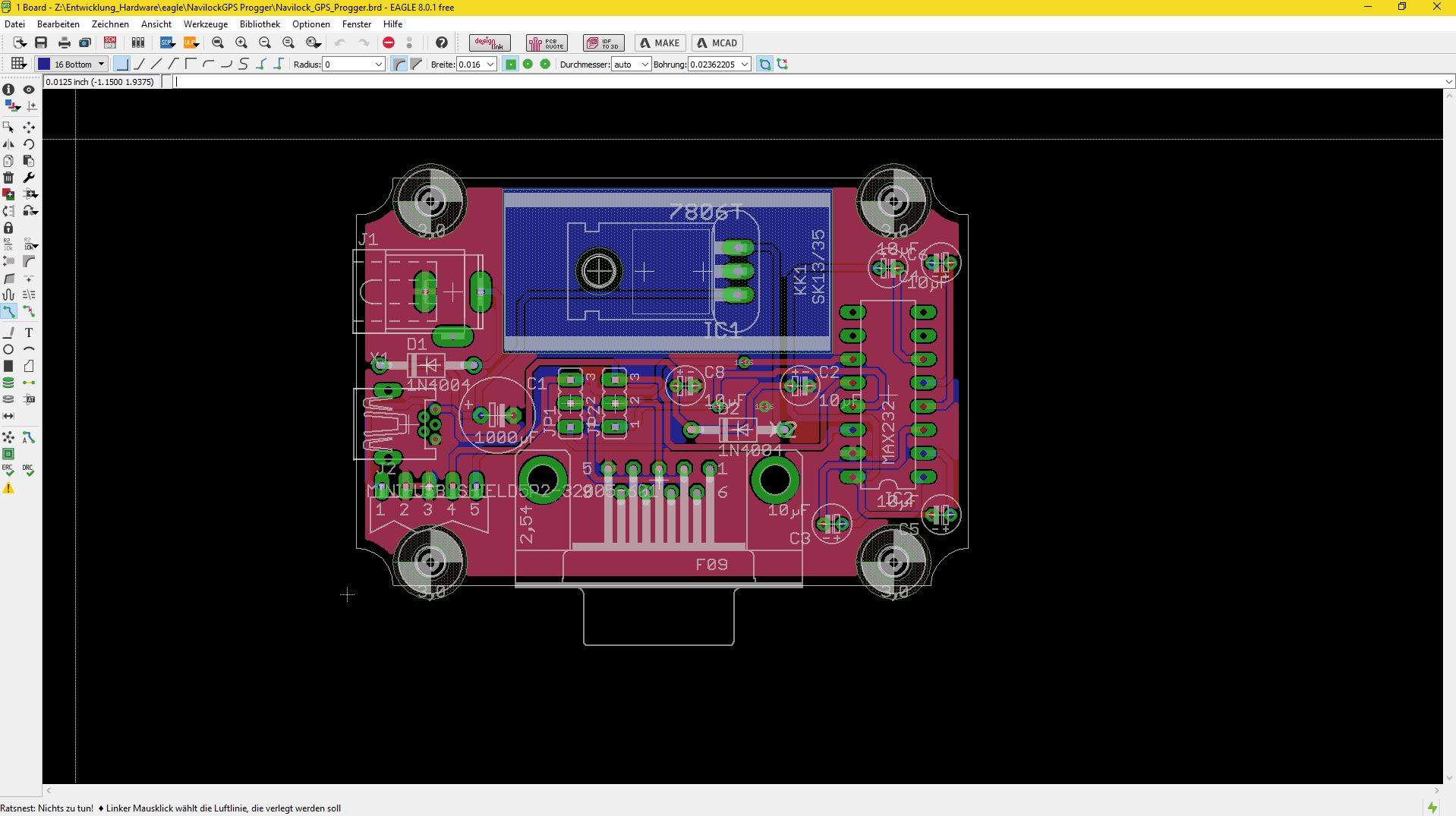Click the MCAD button
The width and height of the screenshot is (1456, 816).
(x=717, y=43)
